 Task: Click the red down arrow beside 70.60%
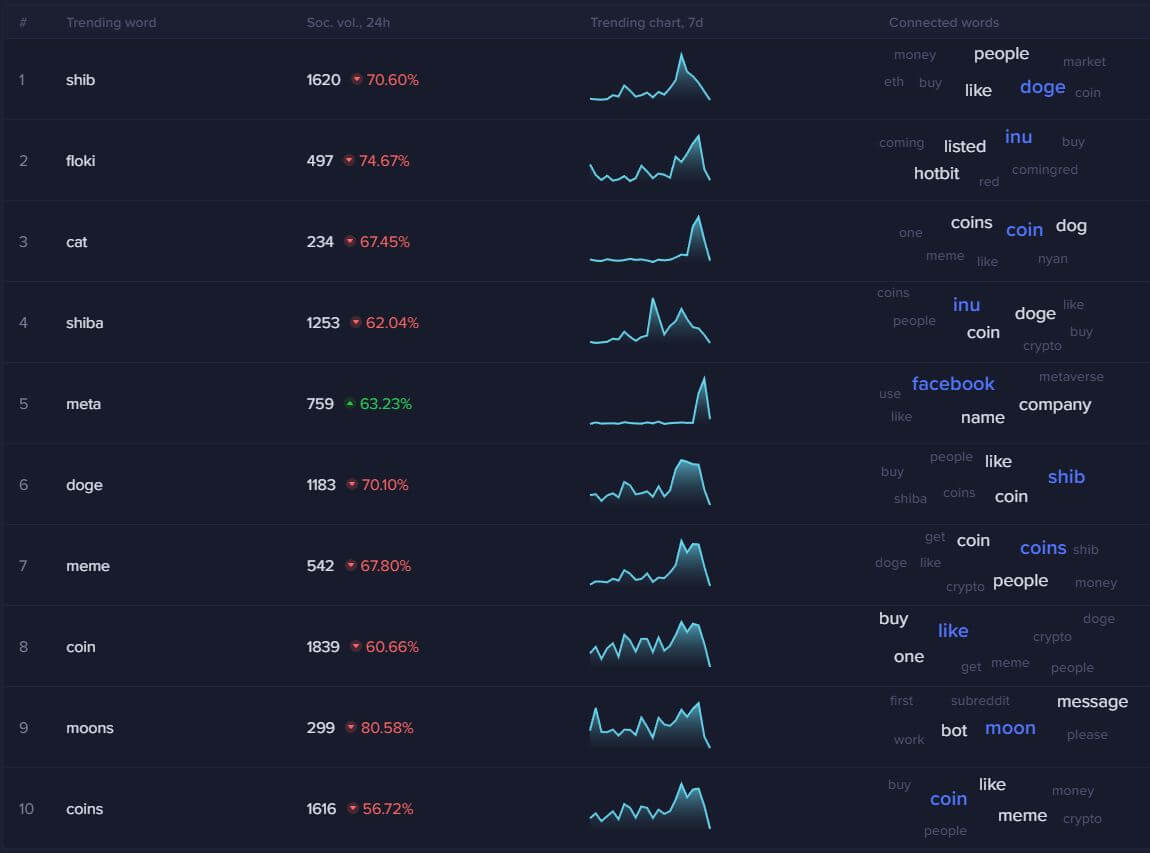tap(356, 79)
